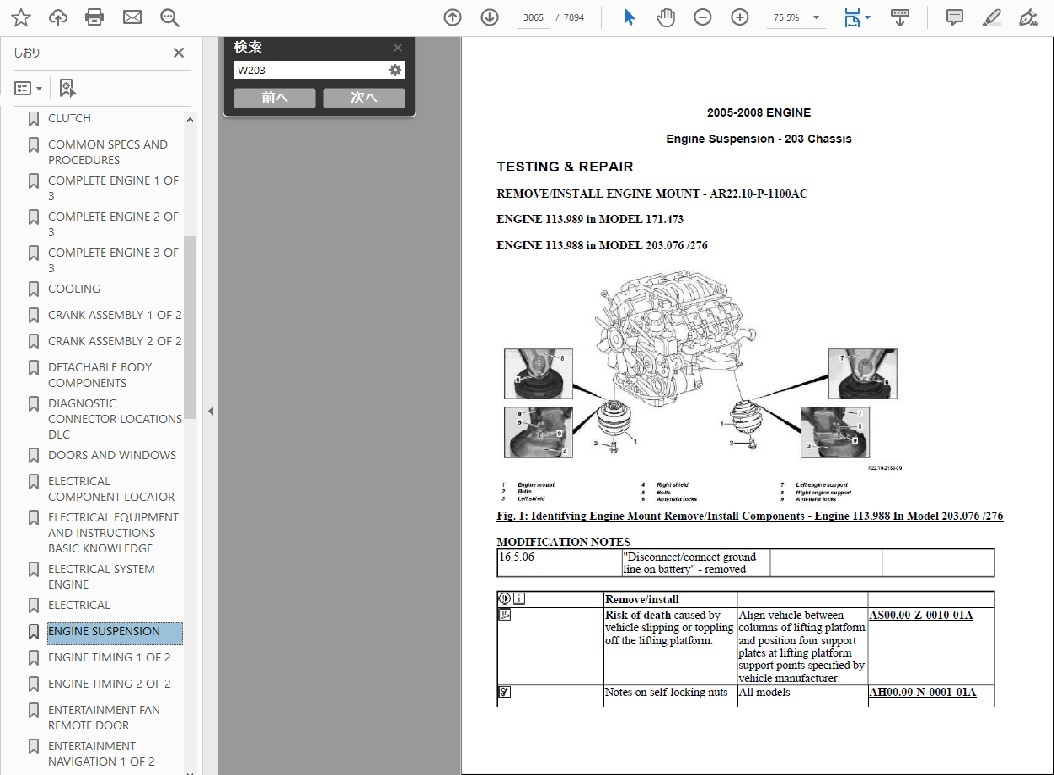Open DETACHABLE BODY COMPONENTS bookmark

pos(100,375)
